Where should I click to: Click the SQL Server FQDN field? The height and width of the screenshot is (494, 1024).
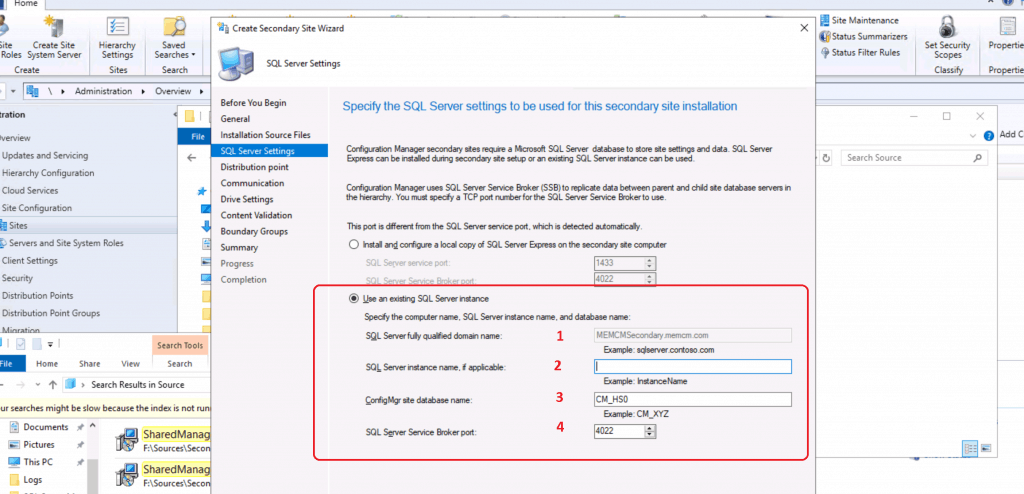click(x=692, y=335)
